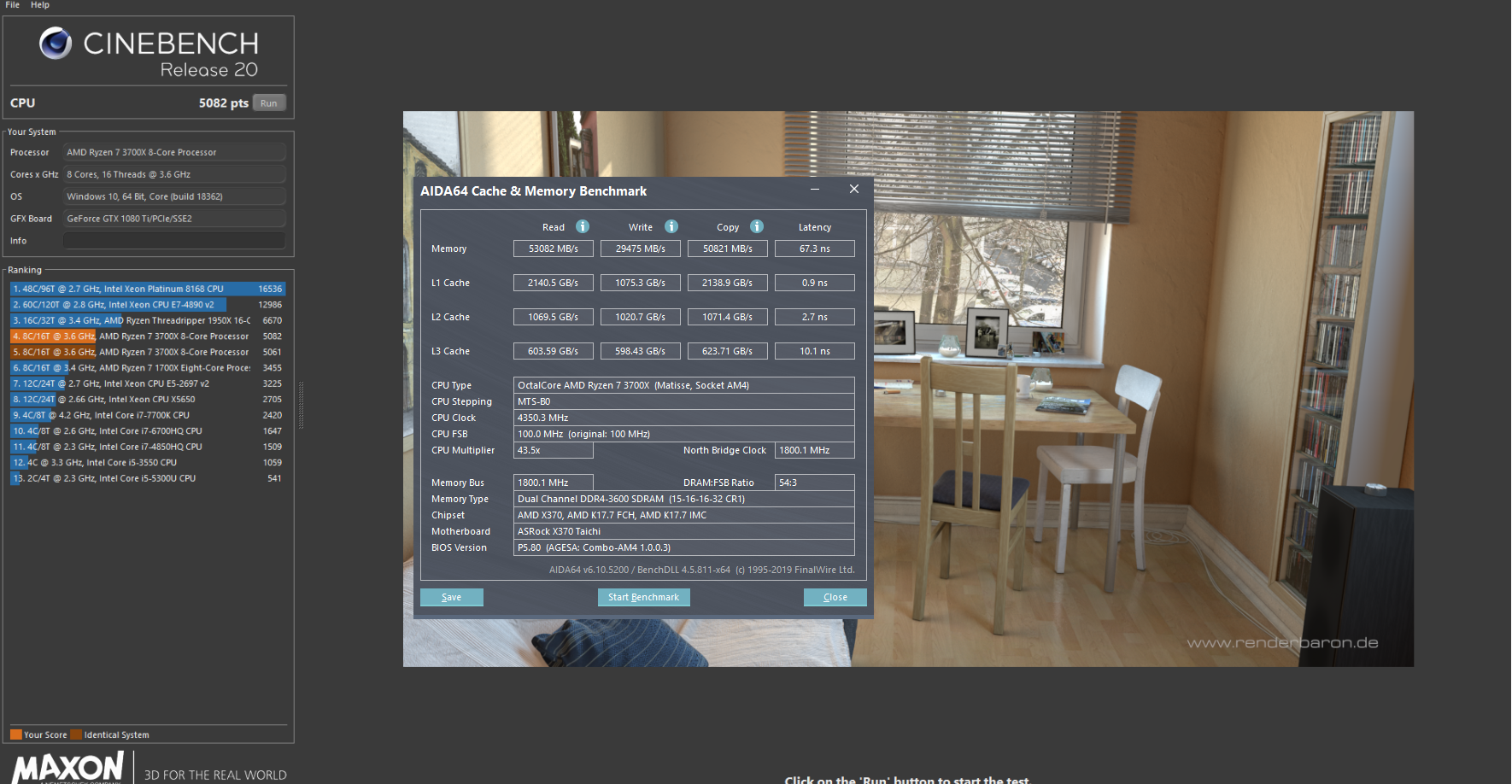The width and height of the screenshot is (1512, 784).
Task: Click the orange Your Score swatch
Action: coord(15,734)
